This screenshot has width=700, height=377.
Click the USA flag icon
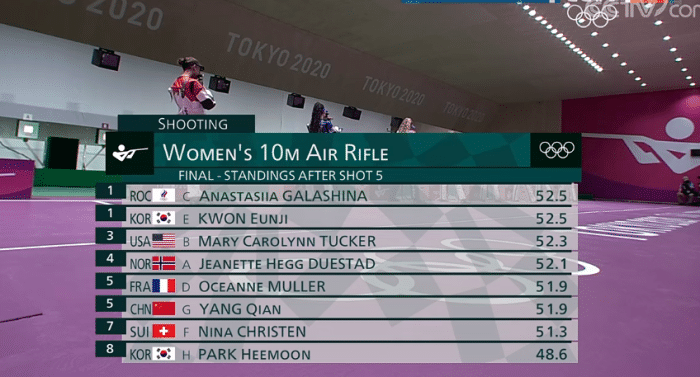pos(163,241)
